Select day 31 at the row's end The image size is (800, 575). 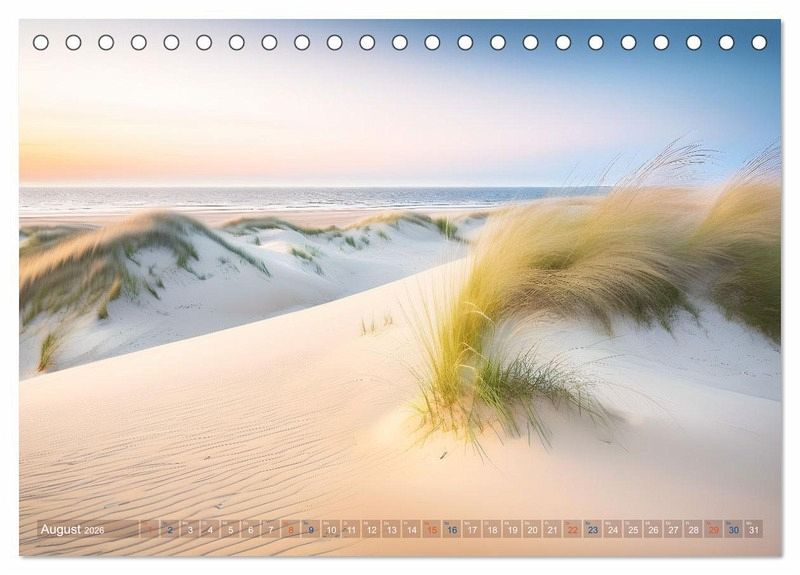pyautogui.click(x=753, y=529)
